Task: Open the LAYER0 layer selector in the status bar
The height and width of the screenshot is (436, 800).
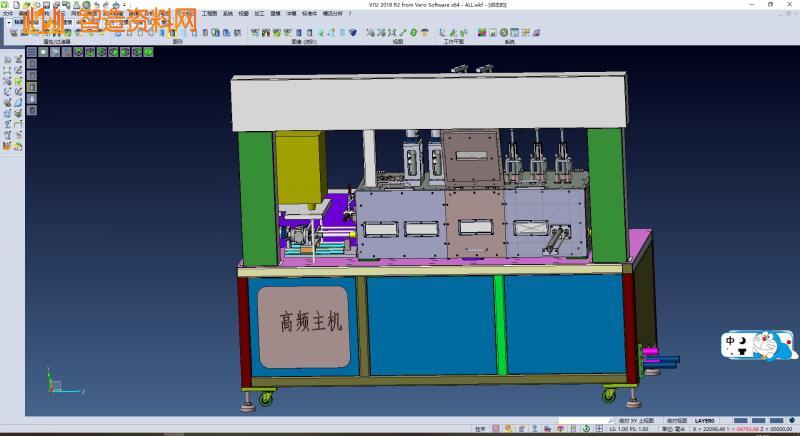Action: pyautogui.click(x=705, y=421)
